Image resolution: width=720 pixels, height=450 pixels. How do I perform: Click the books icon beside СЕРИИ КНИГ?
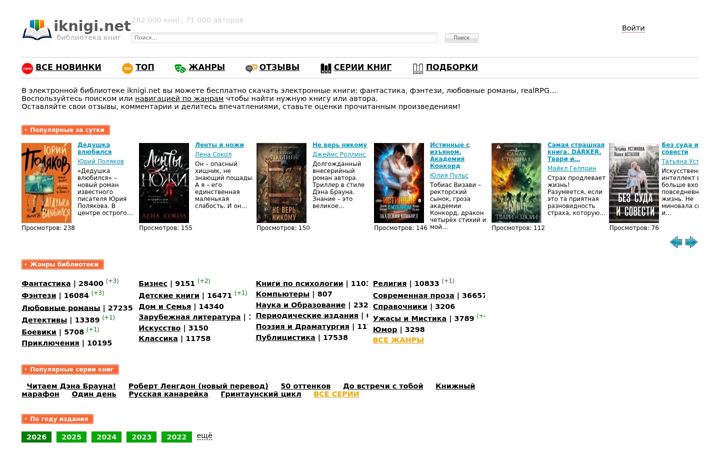pos(326,68)
